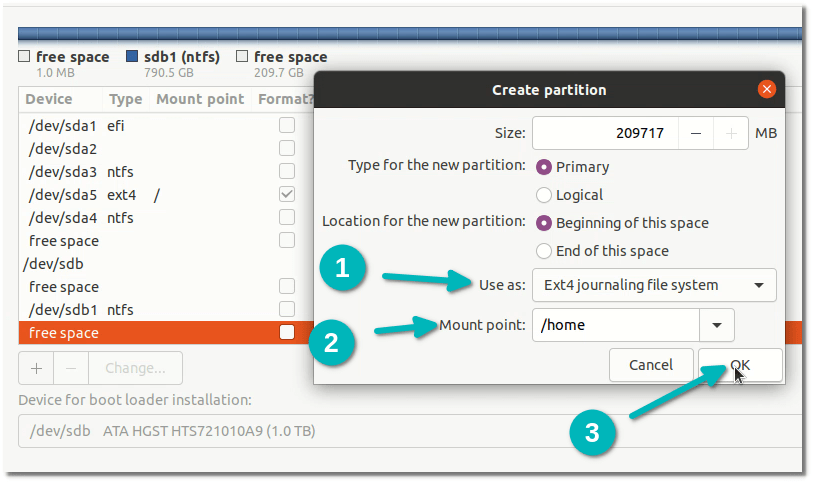This screenshot has height=483, width=813.
Task: Expand the Mount point dropdown arrow
Action: 717,325
